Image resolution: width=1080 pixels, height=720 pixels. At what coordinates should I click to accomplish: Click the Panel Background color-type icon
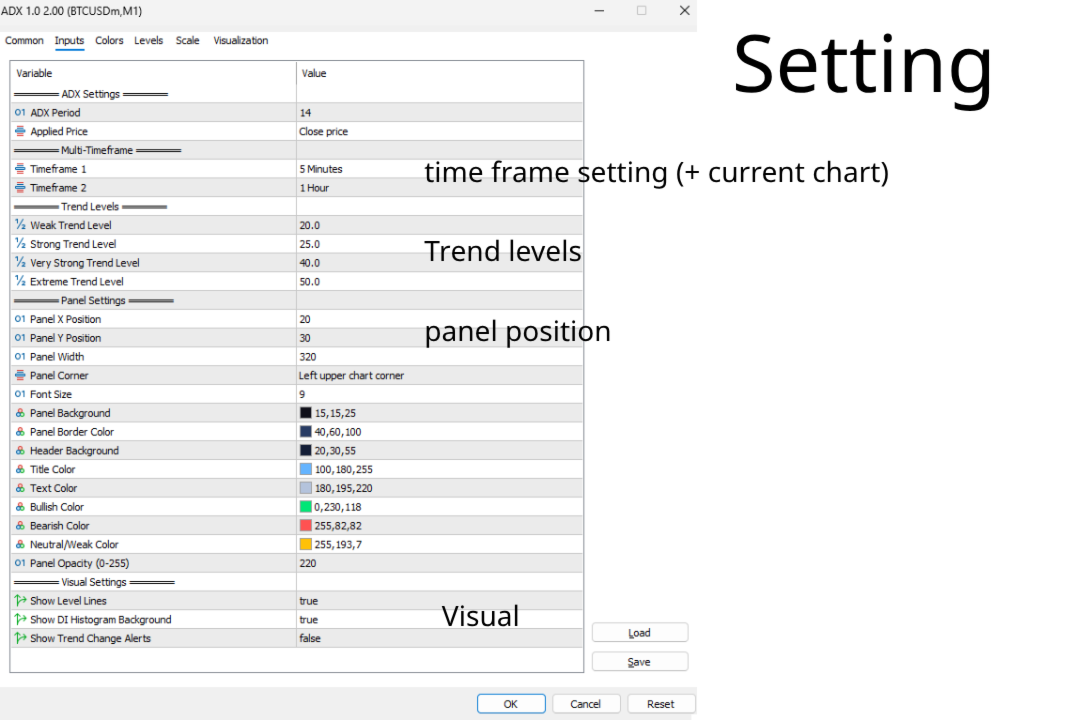tap(20, 413)
